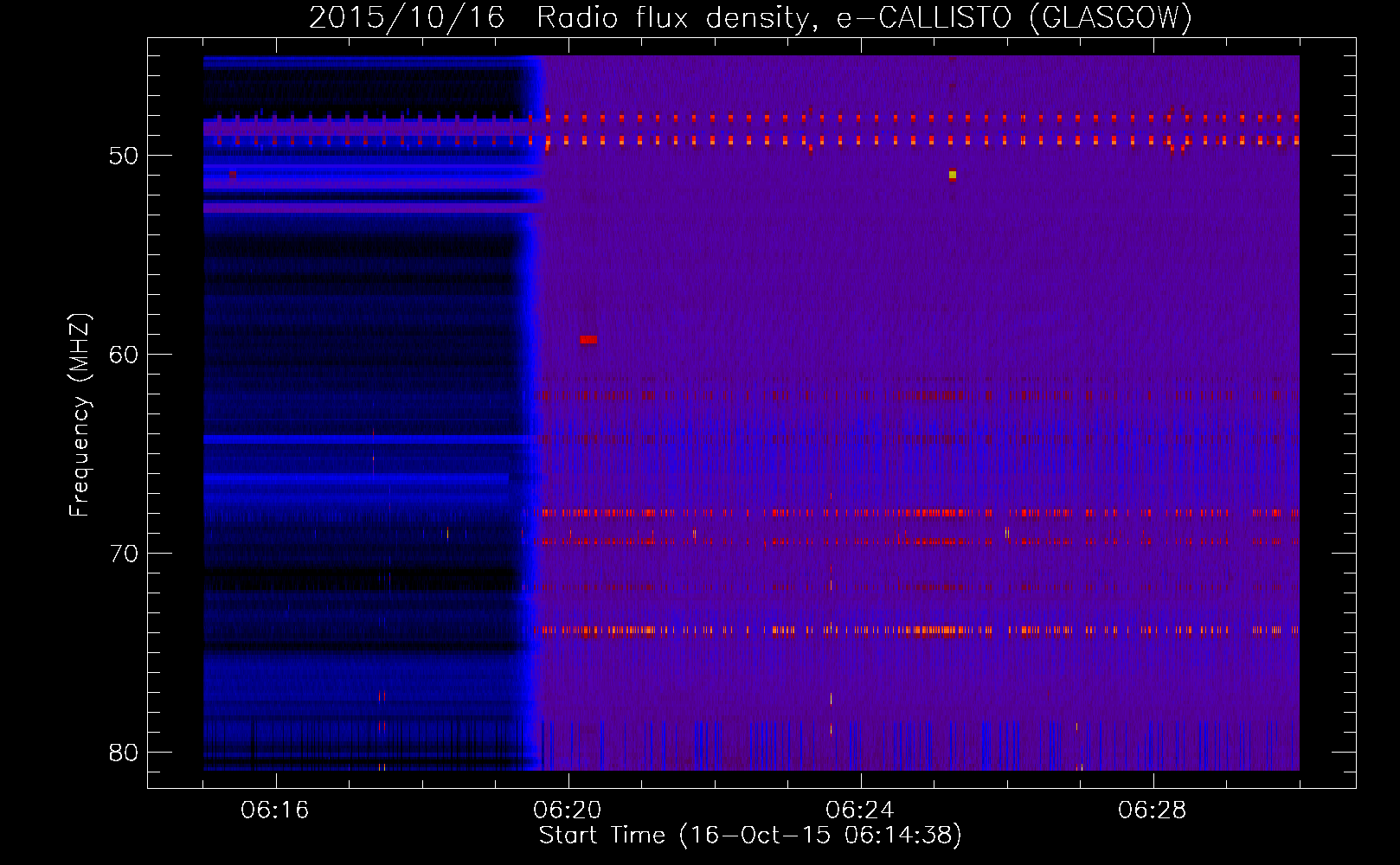The width and height of the screenshot is (1400, 865).
Task: Click the 80 frequency tick label
Action: tap(124, 753)
